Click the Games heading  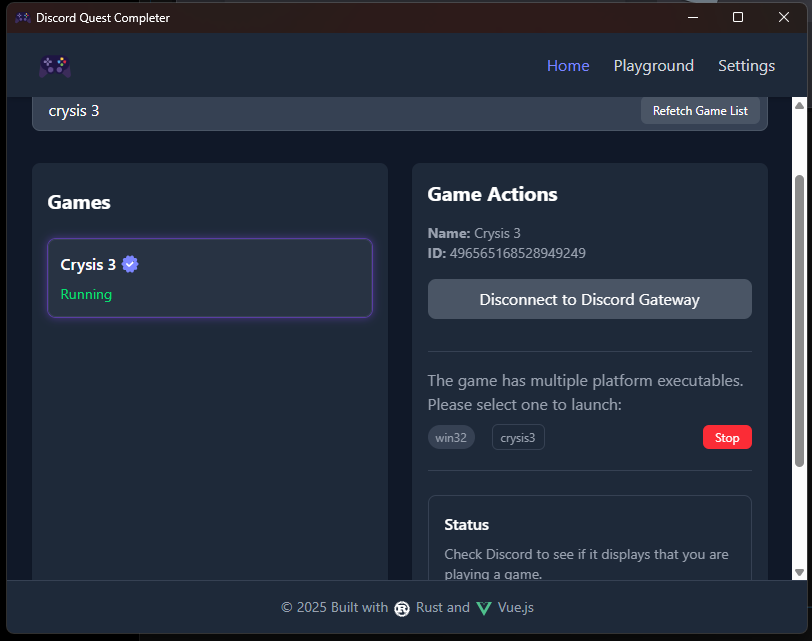[79, 202]
